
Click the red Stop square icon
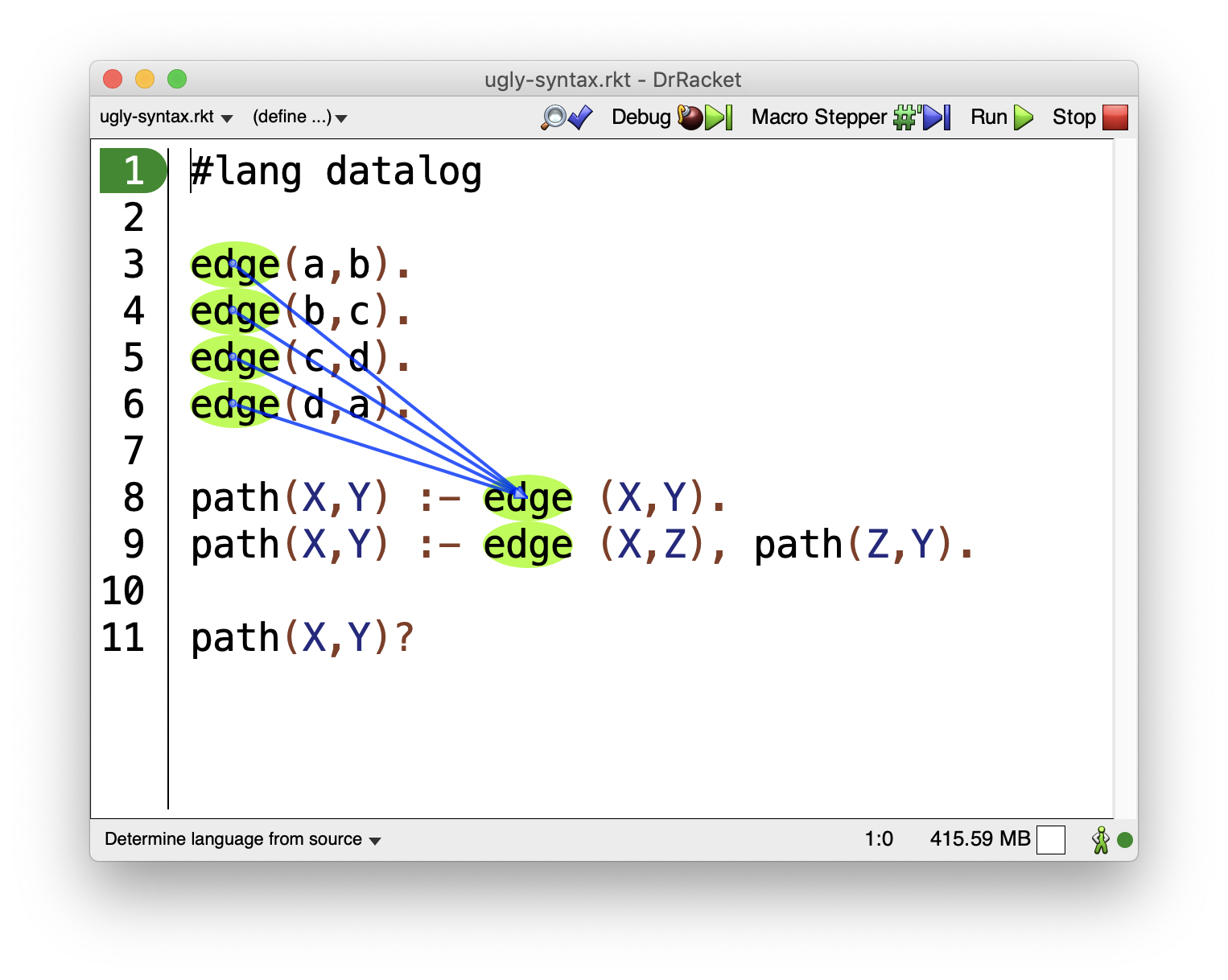(x=1115, y=117)
